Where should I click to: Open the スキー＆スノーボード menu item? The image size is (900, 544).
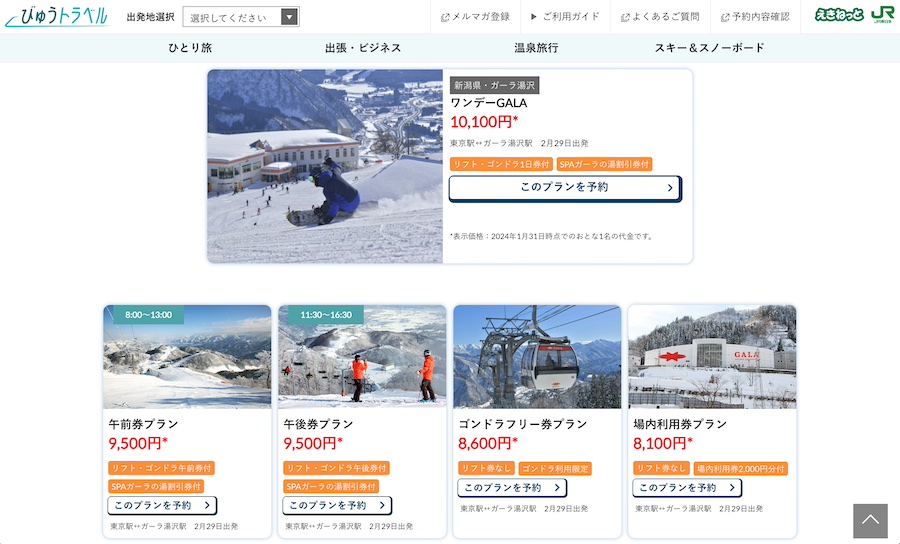click(709, 48)
